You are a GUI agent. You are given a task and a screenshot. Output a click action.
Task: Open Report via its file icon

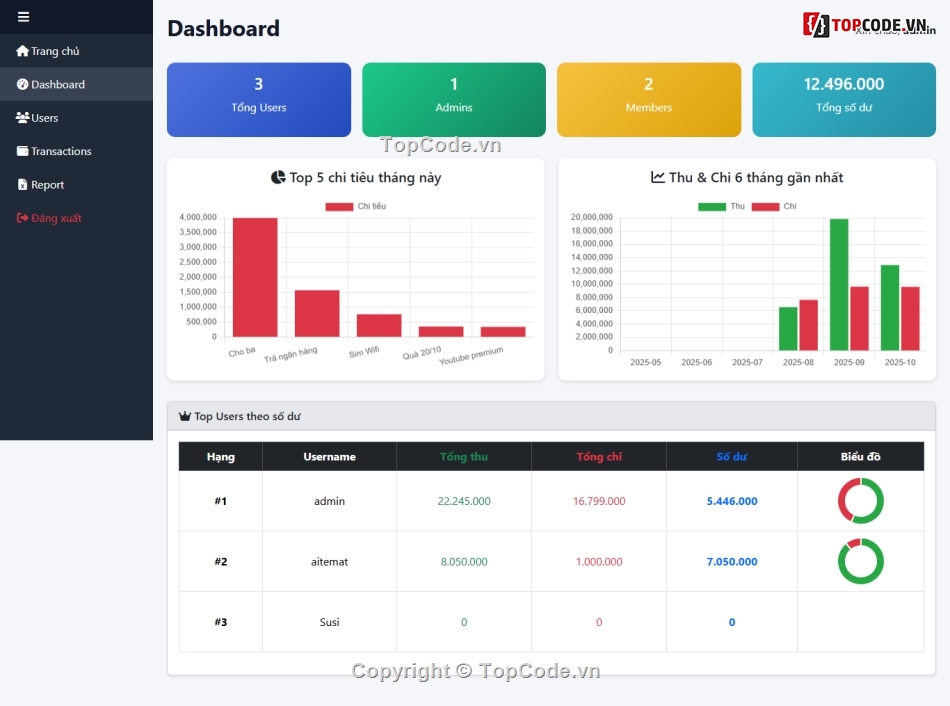click(22, 184)
